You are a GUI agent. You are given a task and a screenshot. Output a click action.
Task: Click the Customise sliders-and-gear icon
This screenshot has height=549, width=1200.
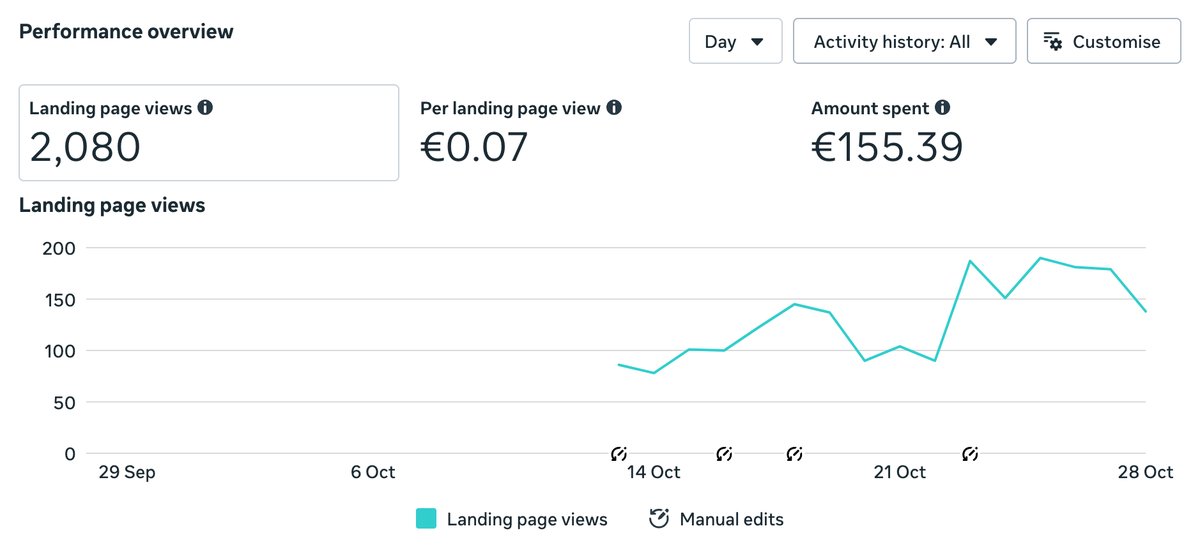click(x=1052, y=41)
